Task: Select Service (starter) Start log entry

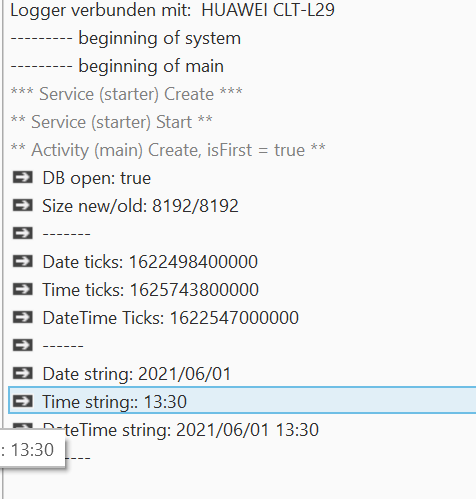Action: (111, 122)
